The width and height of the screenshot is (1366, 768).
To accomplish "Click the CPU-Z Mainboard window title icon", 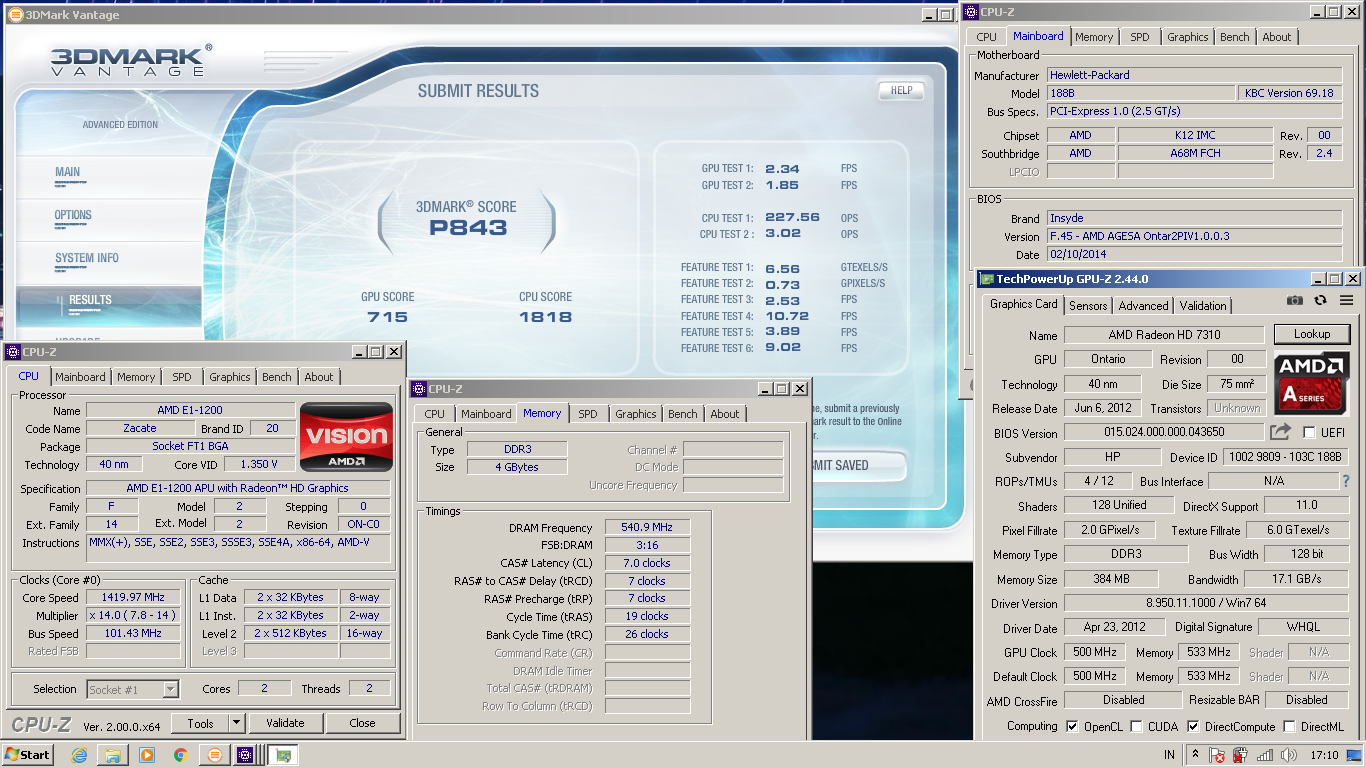I will tap(970, 12).
